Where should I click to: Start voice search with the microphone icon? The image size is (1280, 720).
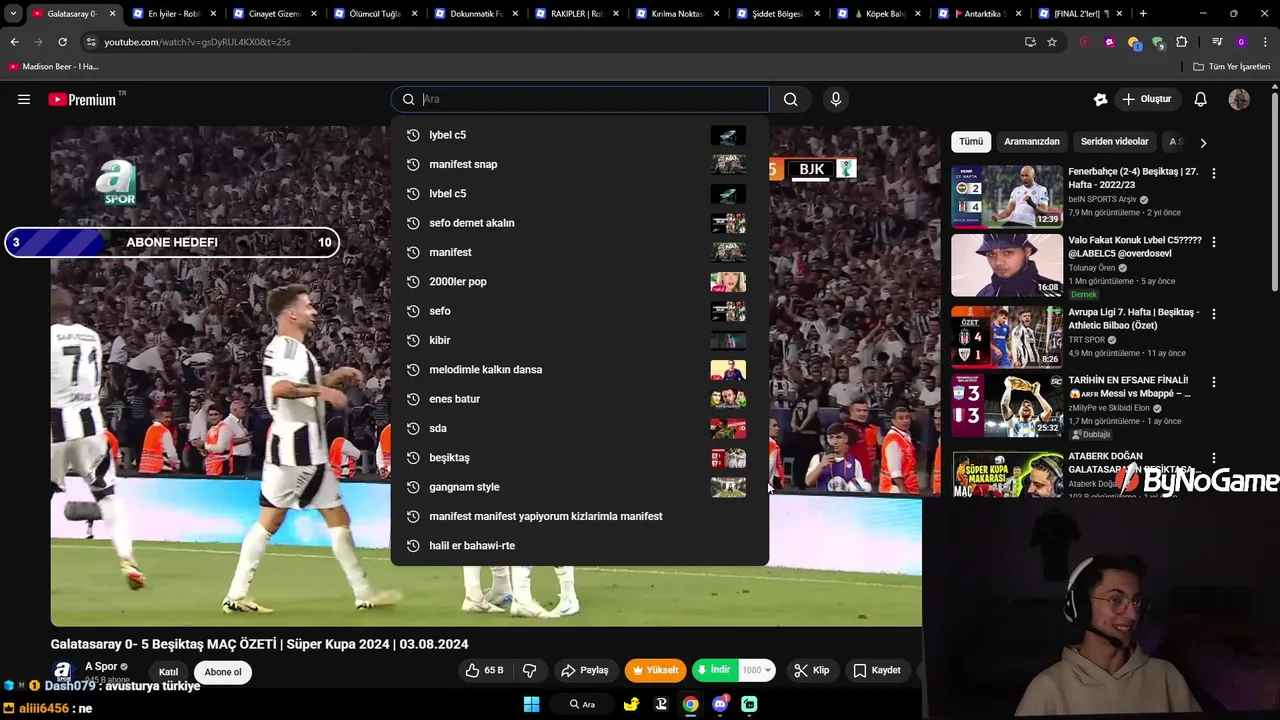pyautogui.click(x=836, y=99)
